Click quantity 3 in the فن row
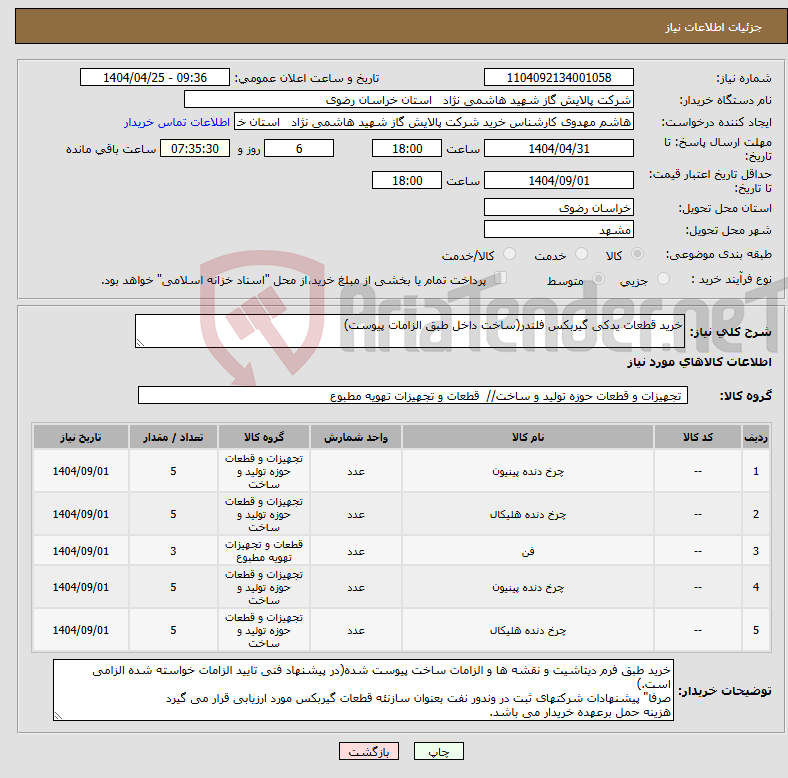The image size is (788, 778). click(173, 551)
